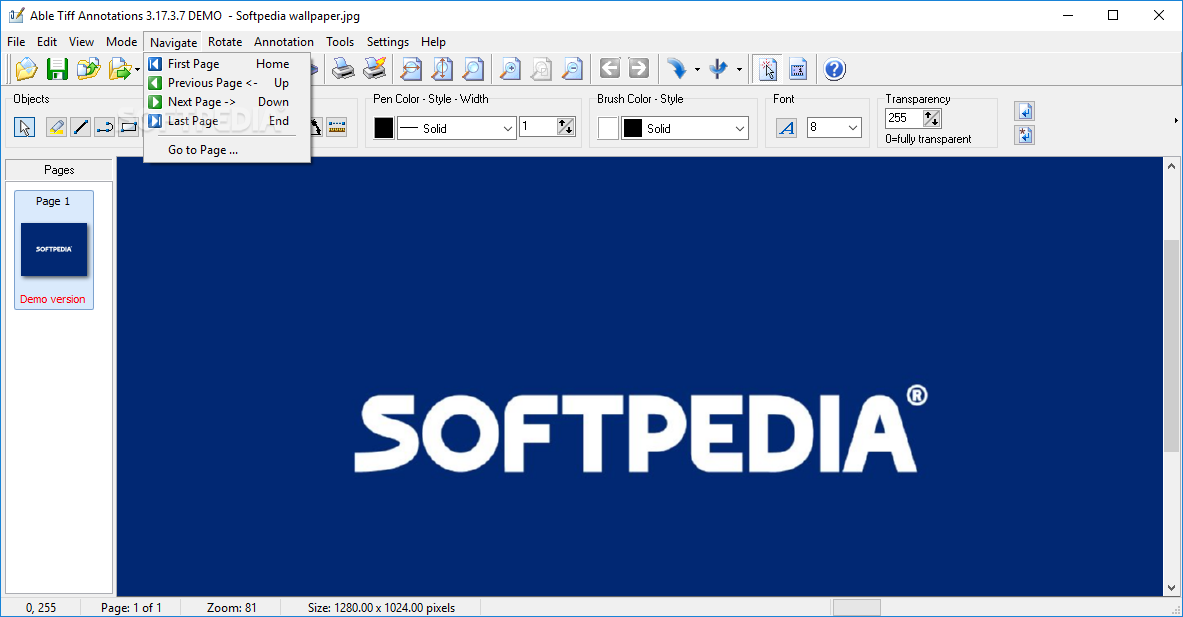Click into the pen width field

539,127
